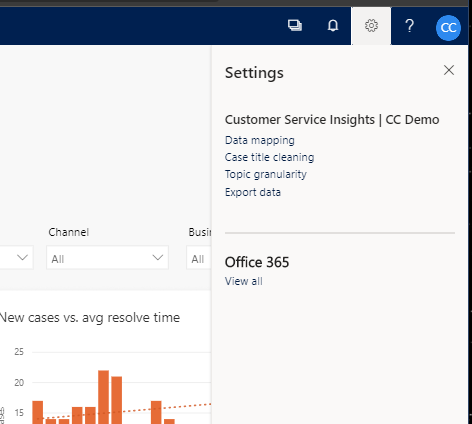This screenshot has height=424, width=472.
Task: Open the dropdown chevron left of Channel
Action: tap(22, 258)
